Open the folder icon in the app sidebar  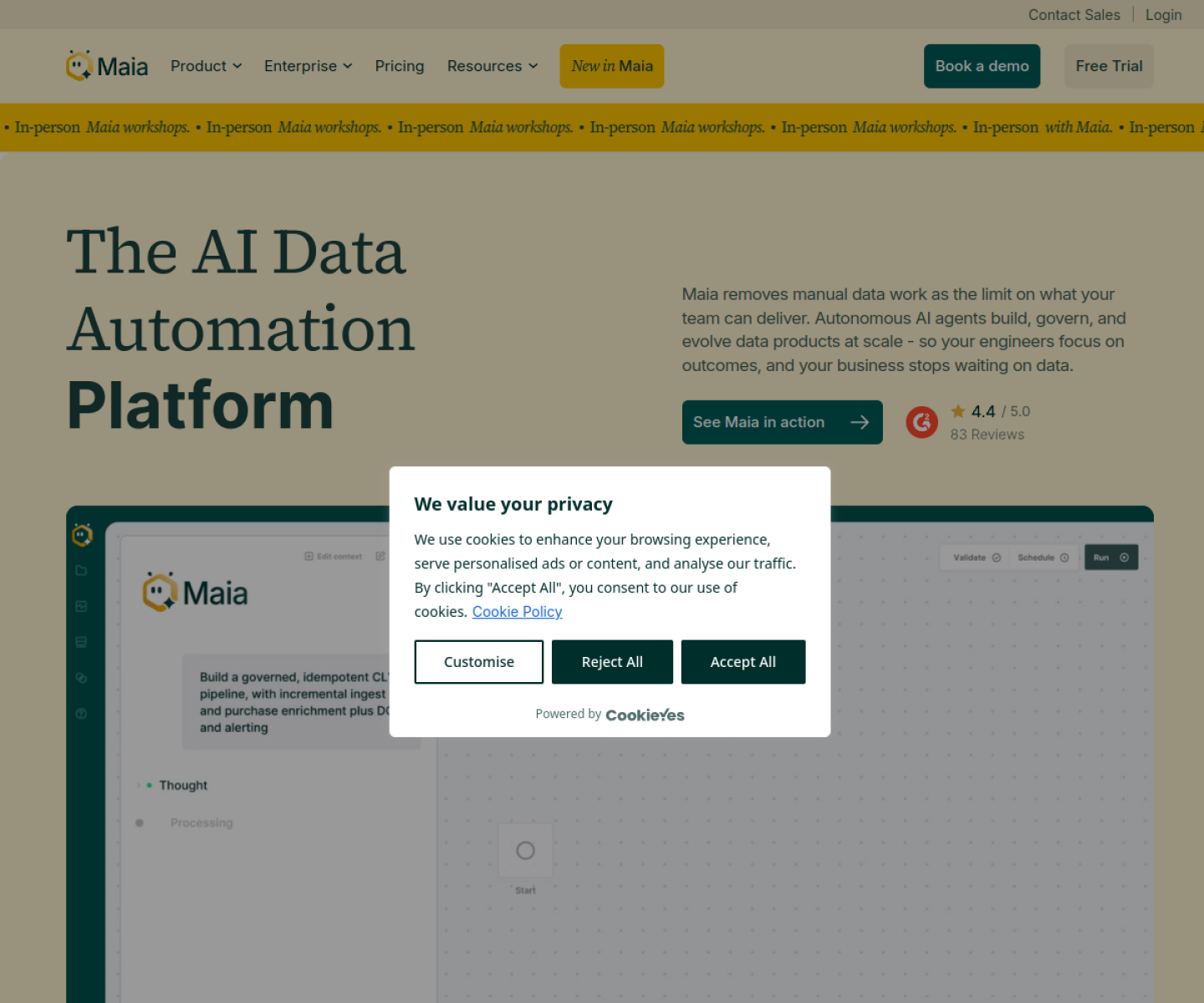coord(81,570)
